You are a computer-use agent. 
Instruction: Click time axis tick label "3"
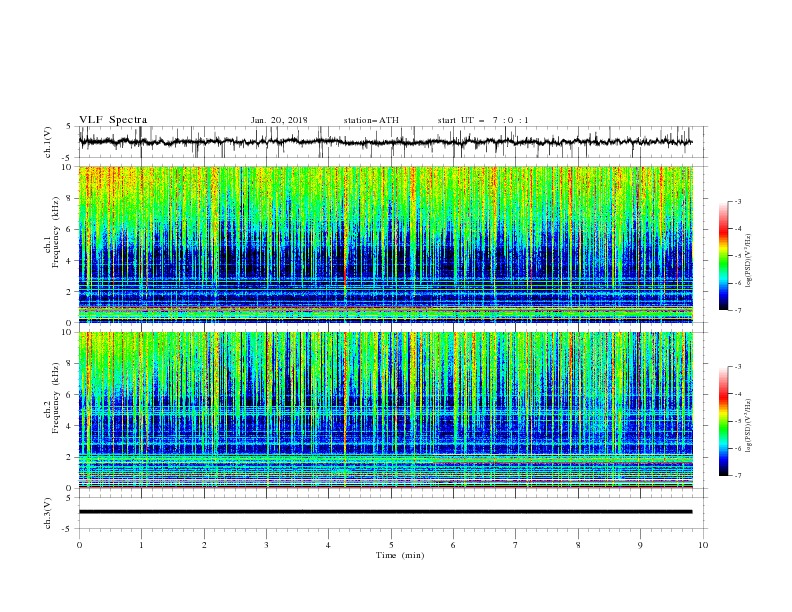pos(266,545)
